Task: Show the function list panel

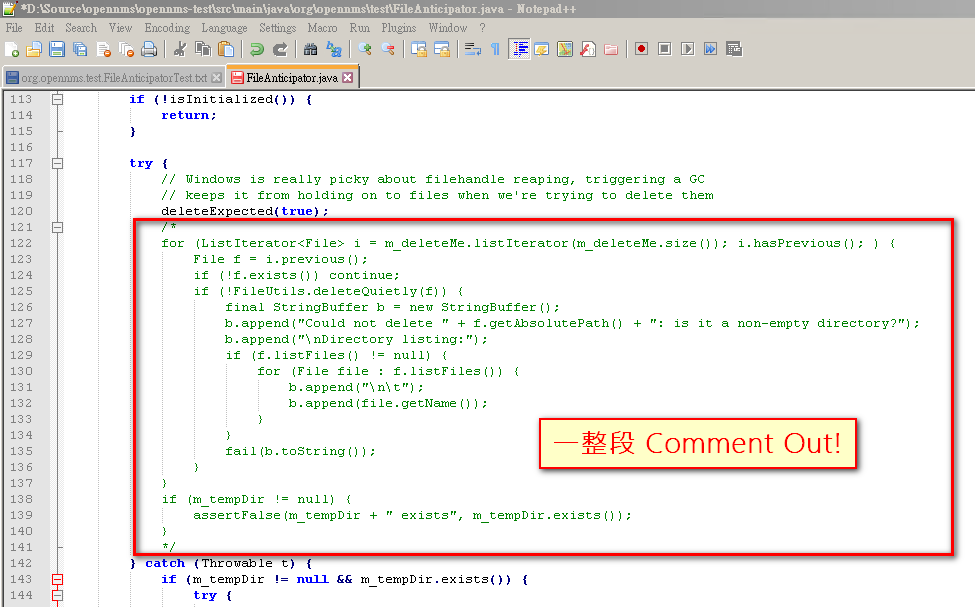Action: (x=588, y=49)
